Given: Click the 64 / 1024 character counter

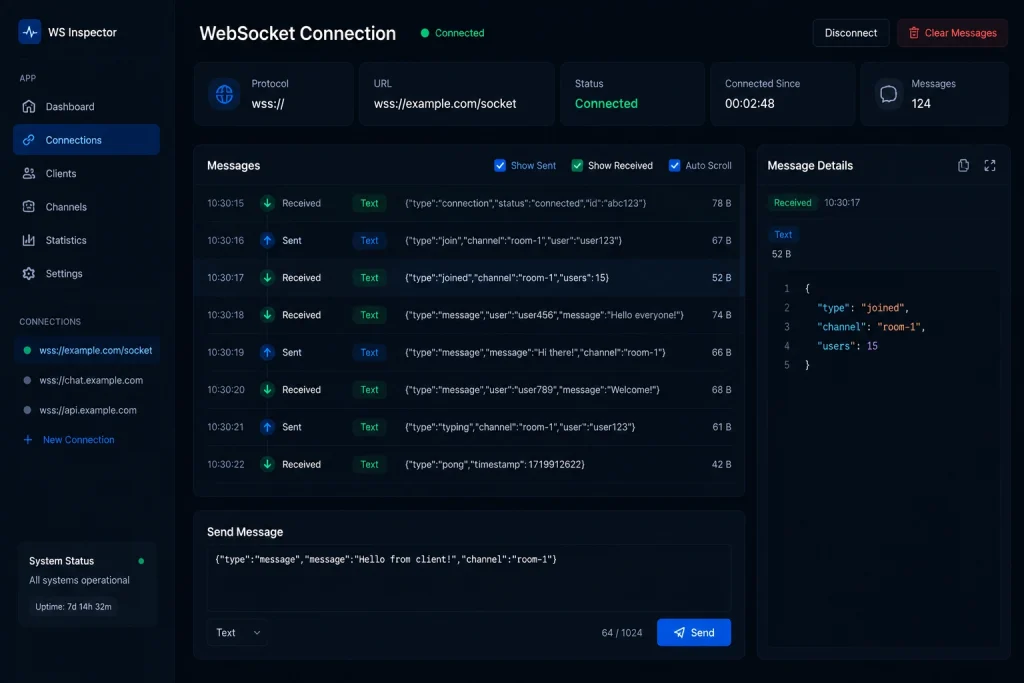Looking at the screenshot, I should [622, 633].
